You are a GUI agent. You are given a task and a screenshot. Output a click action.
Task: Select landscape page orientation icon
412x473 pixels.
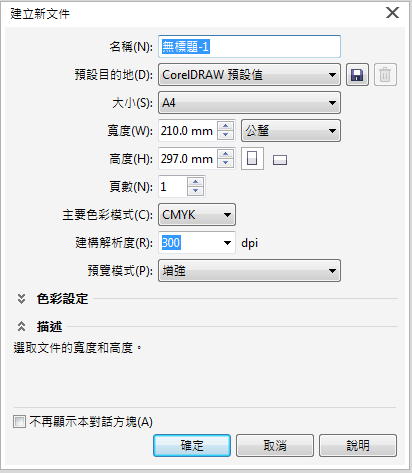tap(280, 160)
